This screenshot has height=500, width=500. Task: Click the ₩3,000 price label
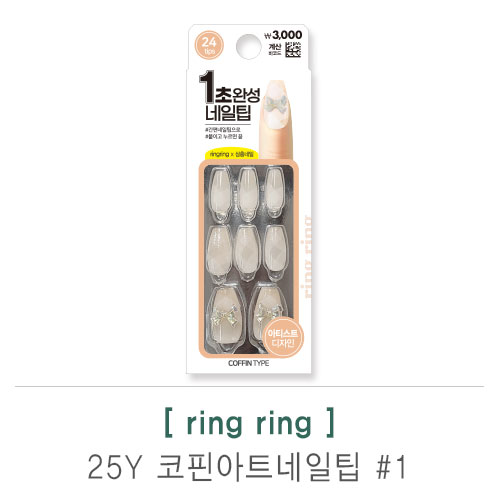pos(283,35)
